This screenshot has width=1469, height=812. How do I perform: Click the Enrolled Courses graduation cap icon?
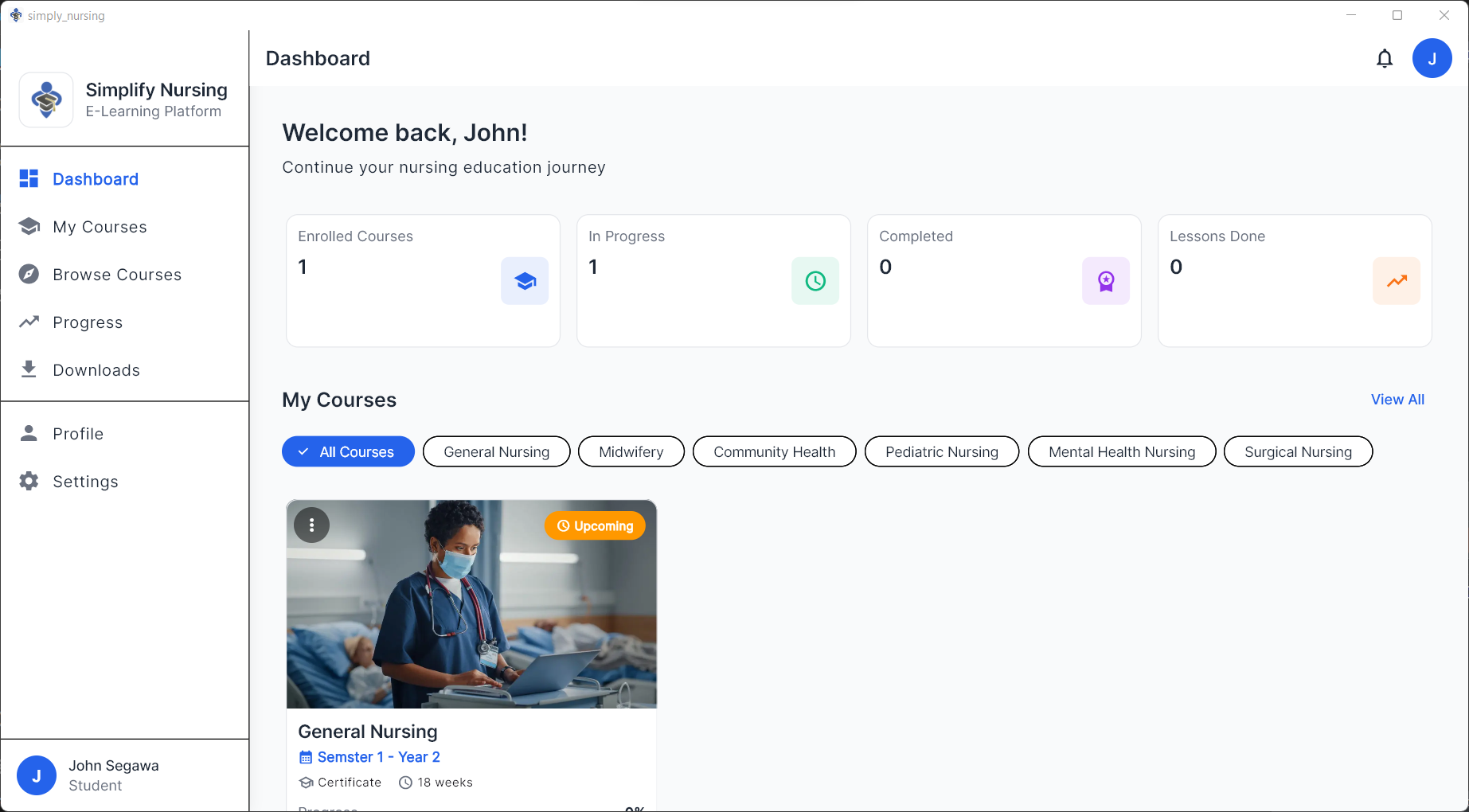pyautogui.click(x=525, y=281)
